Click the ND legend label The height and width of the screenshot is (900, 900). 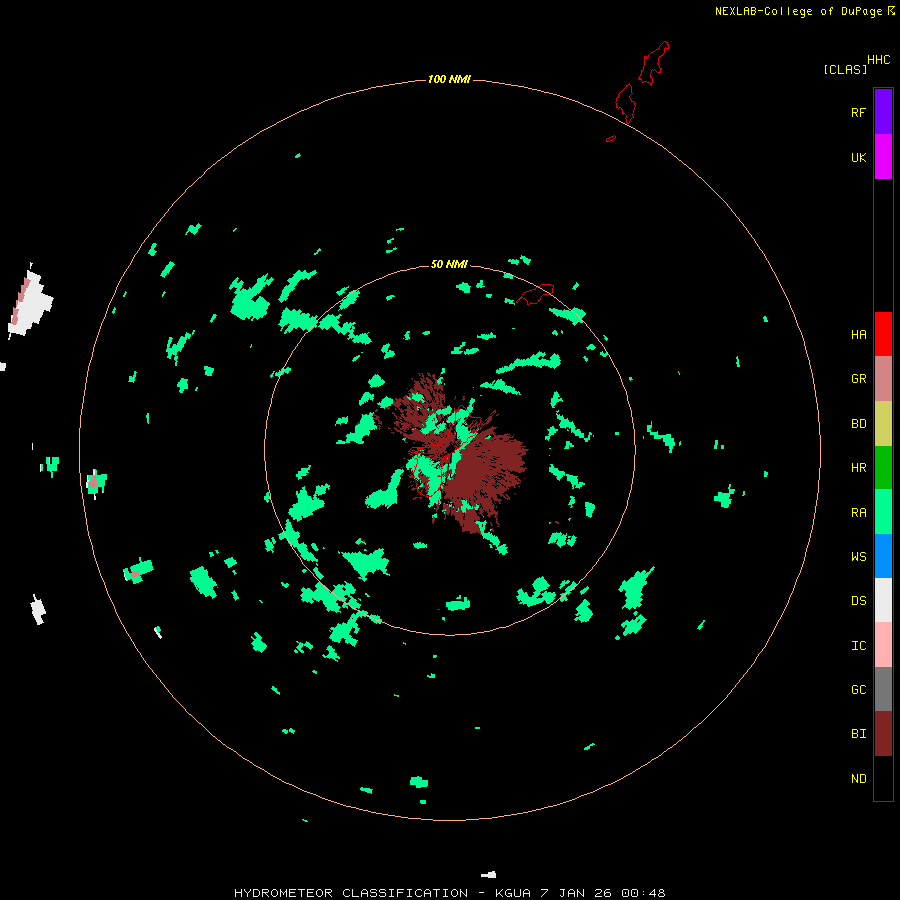(x=859, y=779)
